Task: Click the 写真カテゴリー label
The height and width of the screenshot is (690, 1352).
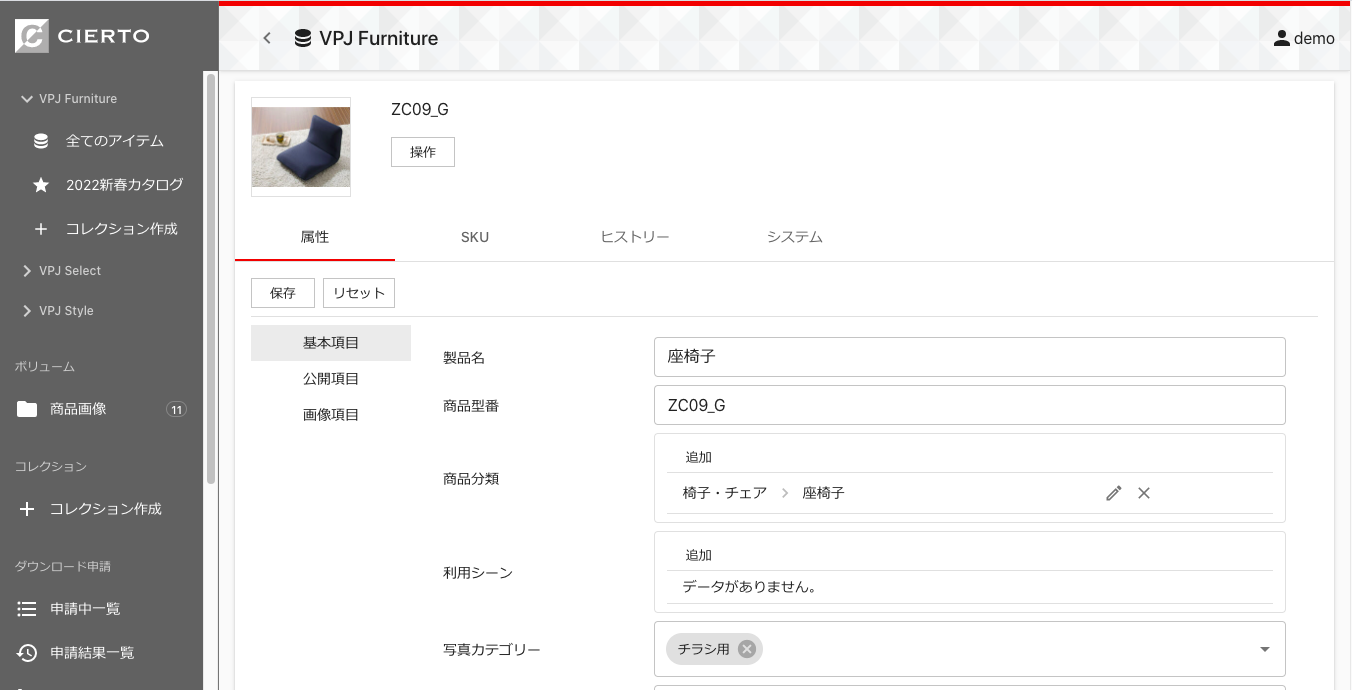Action: point(492,650)
